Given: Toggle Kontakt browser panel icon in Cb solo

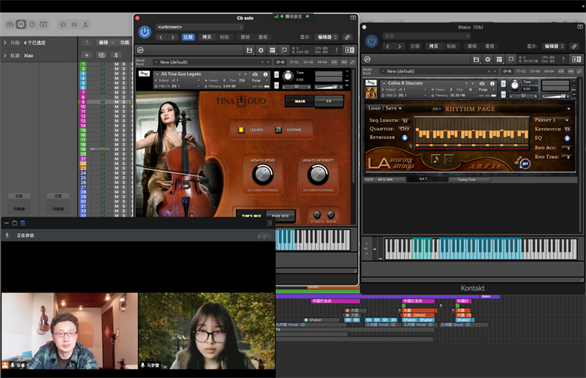Looking at the screenshot, I should tap(349, 50).
